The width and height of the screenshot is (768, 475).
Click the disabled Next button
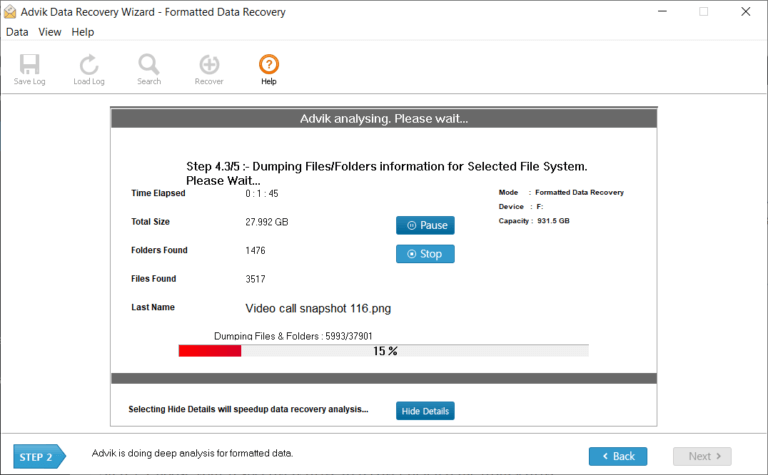point(702,456)
